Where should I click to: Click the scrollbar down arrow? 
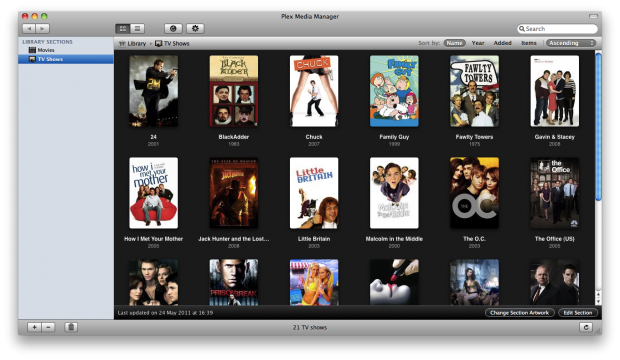pyautogui.click(x=598, y=302)
